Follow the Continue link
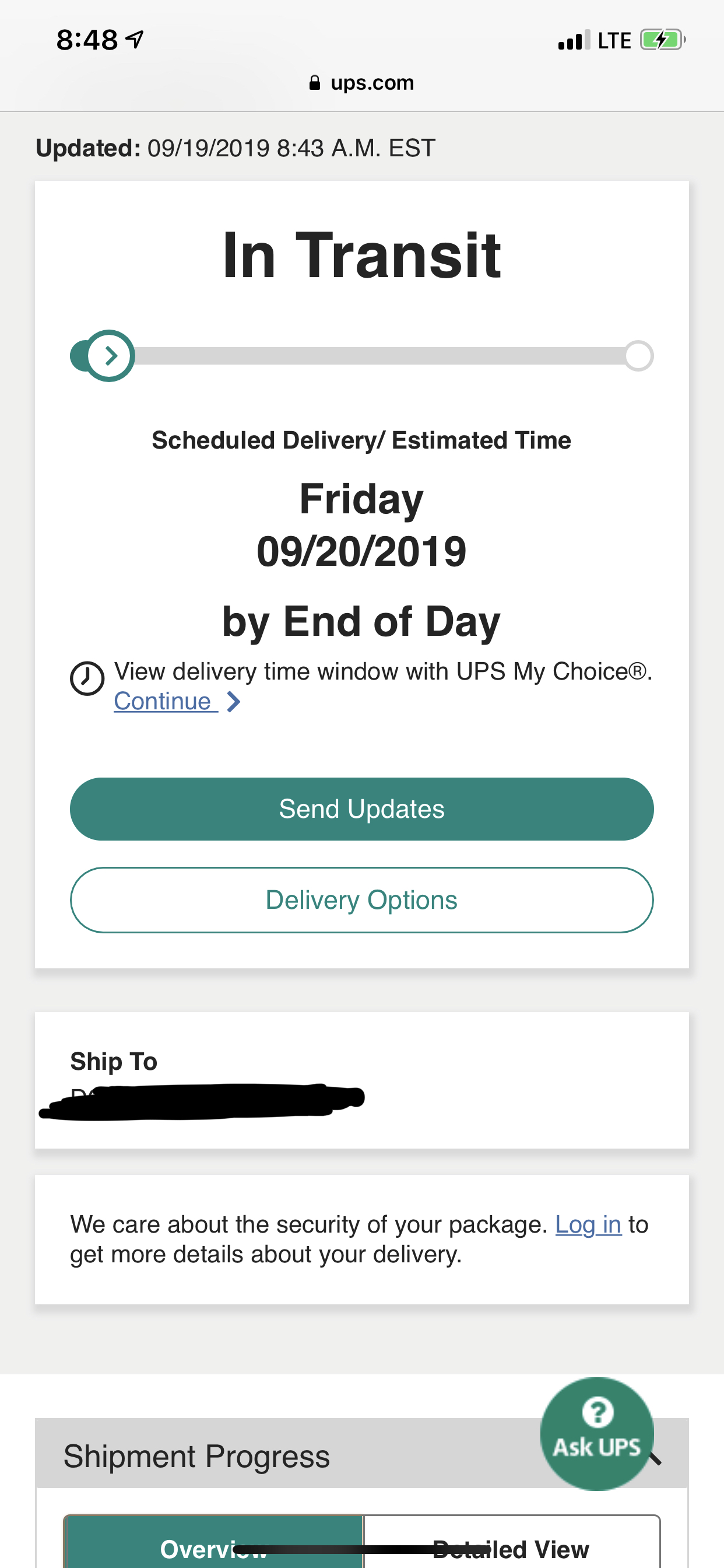The width and height of the screenshot is (724, 1568). point(163,701)
